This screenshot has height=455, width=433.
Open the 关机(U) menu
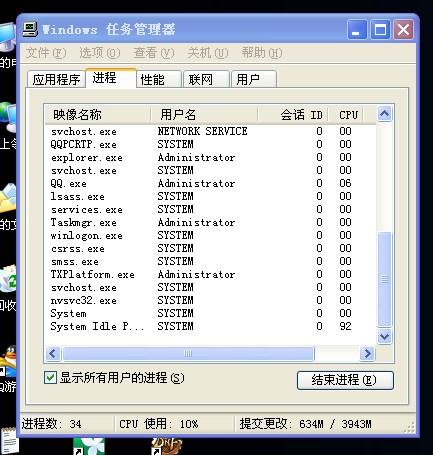pos(208,53)
